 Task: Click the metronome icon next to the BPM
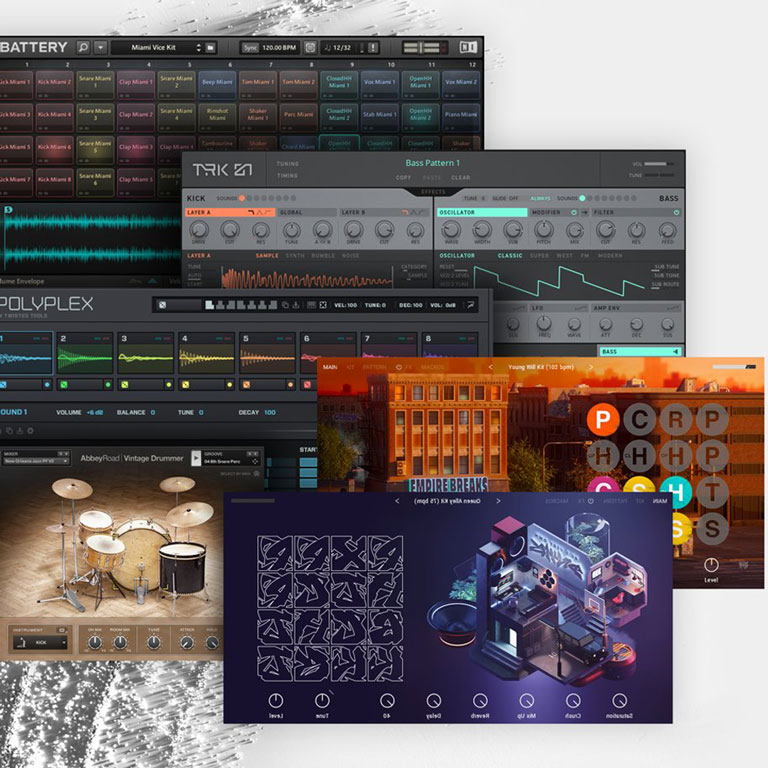(309, 47)
